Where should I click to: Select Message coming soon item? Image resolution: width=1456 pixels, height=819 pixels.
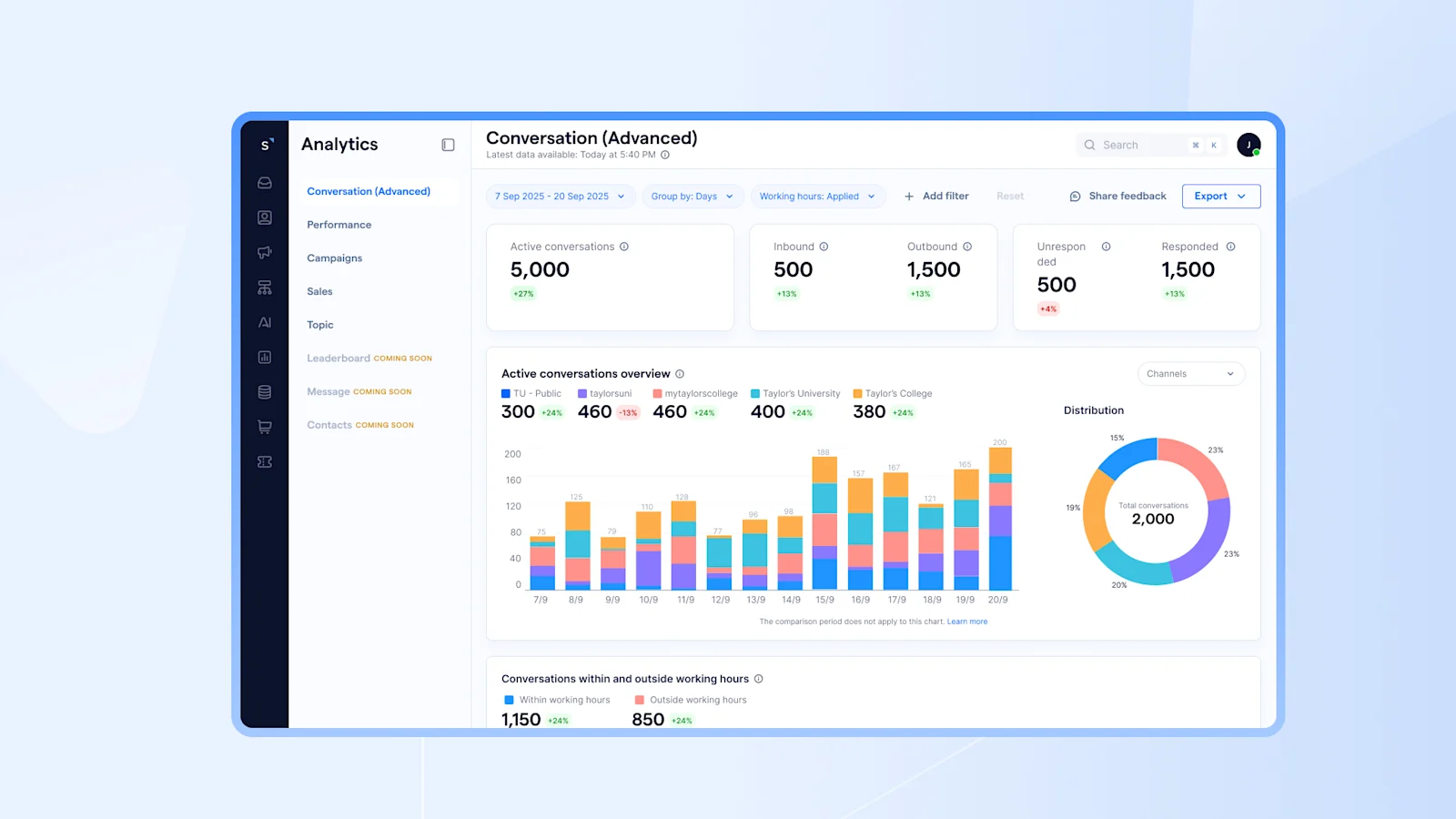coord(359,392)
